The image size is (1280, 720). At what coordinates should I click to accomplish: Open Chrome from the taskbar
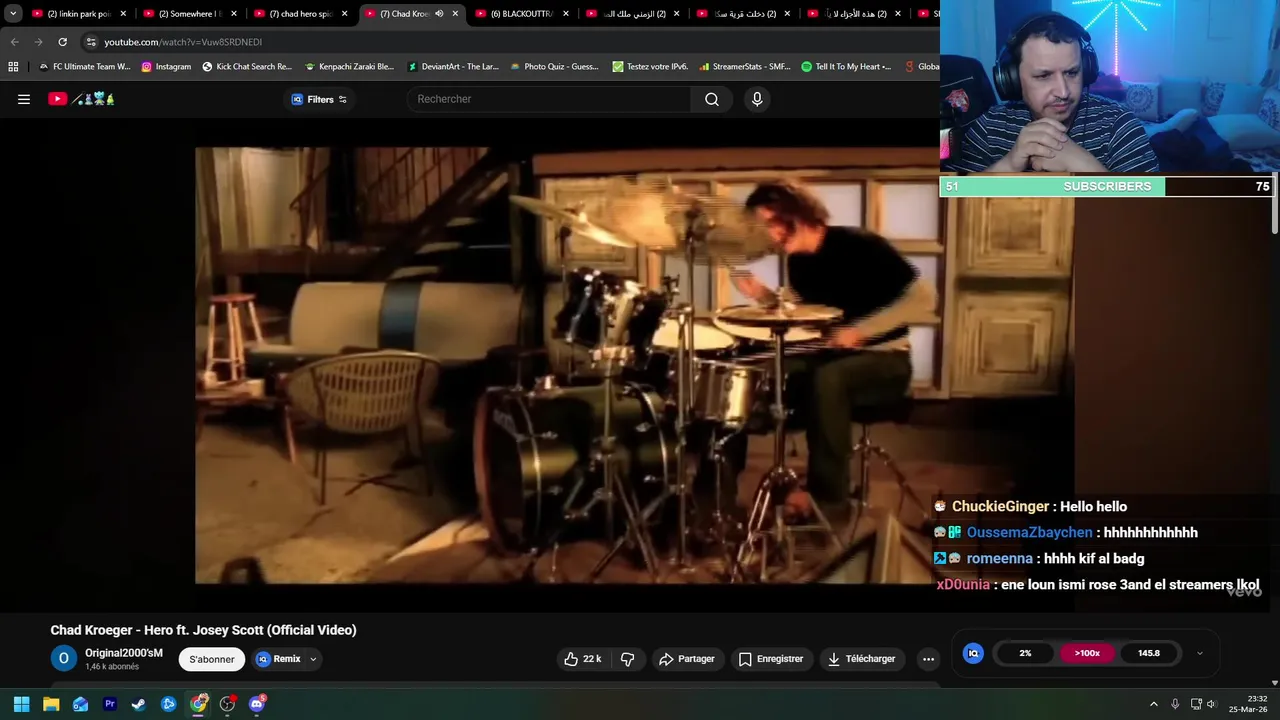198,704
